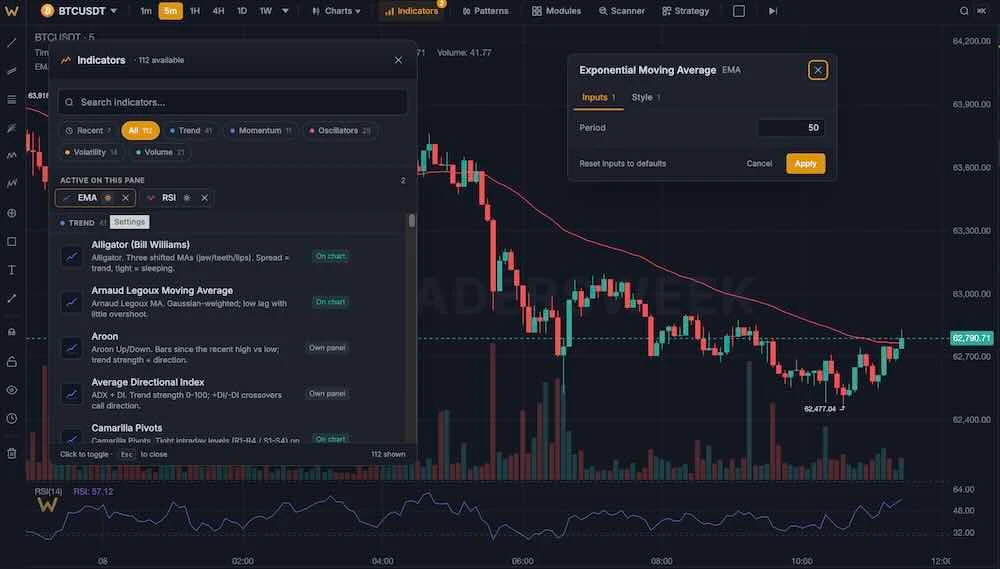Select the parallel channel drawing tool
Viewport: 1000px width, 569px height.
coord(11,71)
